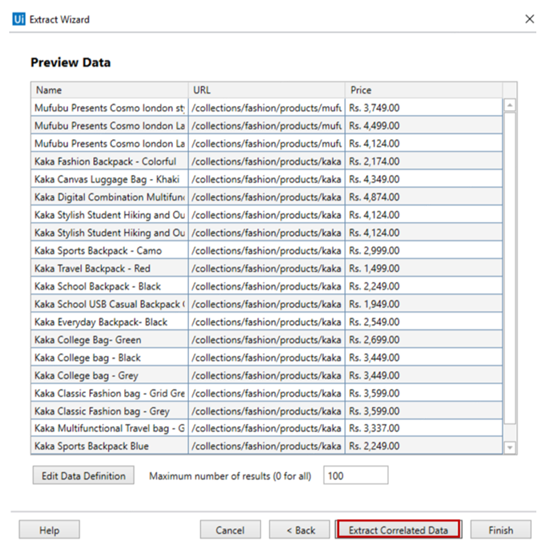Viewport: 554px width, 547px height.
Task: Select the Rs. 3,749.00 price cell
Action: point(424,108)
